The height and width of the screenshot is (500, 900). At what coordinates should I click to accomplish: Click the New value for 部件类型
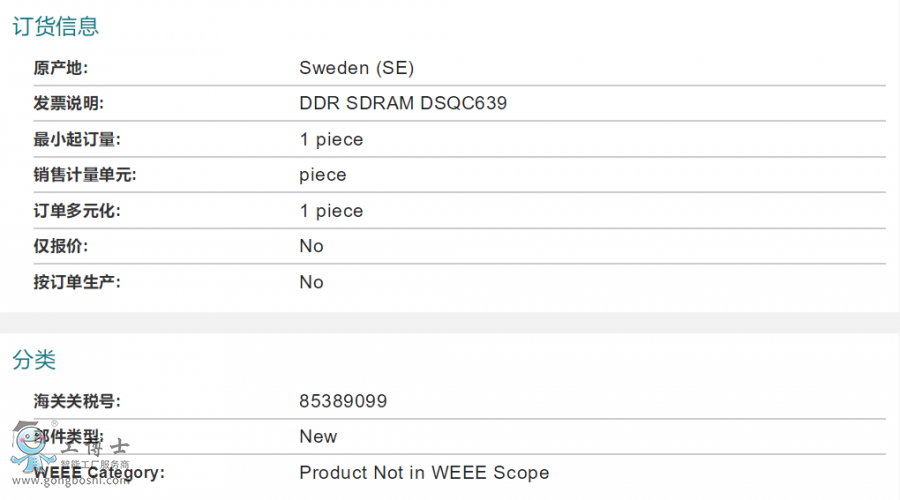318,436
